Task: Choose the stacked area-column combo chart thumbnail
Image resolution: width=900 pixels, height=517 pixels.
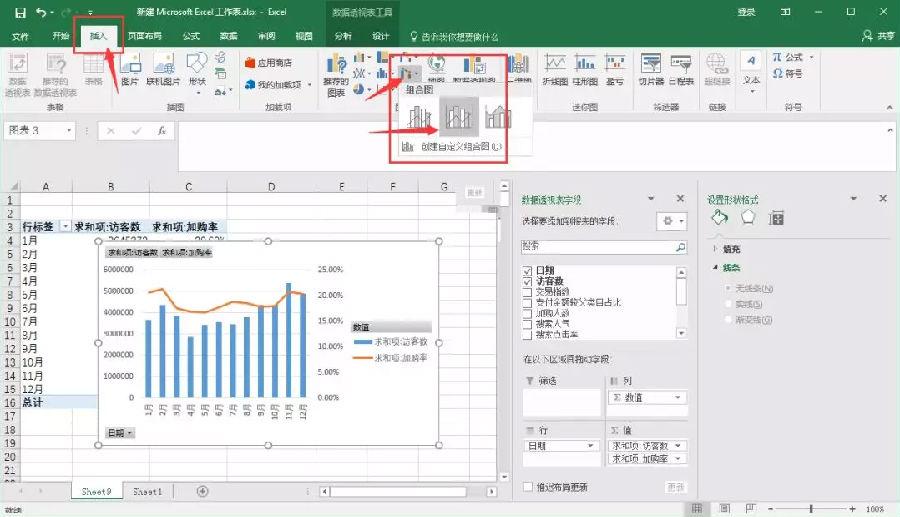Action: [498, 117]
